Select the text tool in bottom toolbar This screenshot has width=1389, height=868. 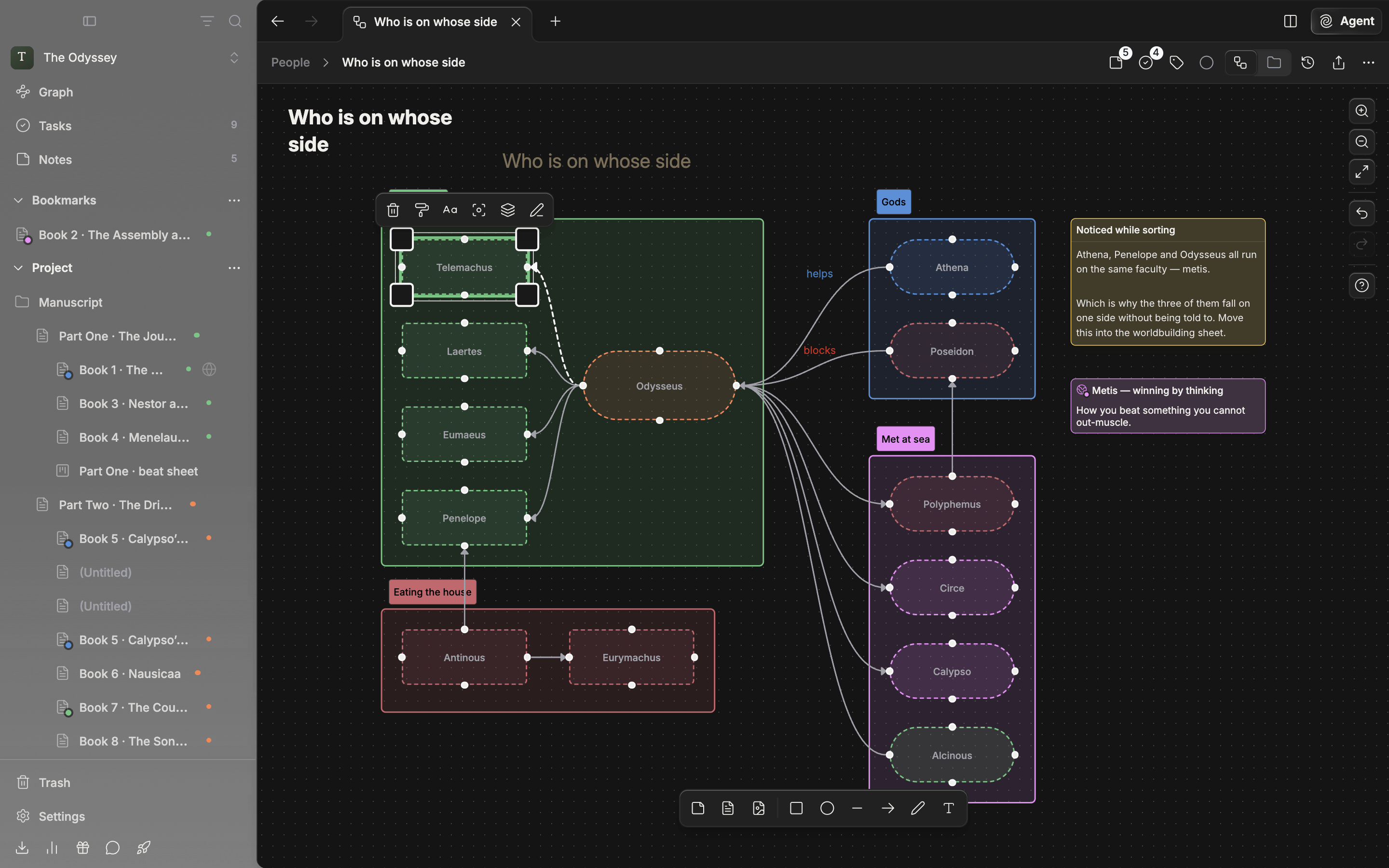(x=948, y=808)
